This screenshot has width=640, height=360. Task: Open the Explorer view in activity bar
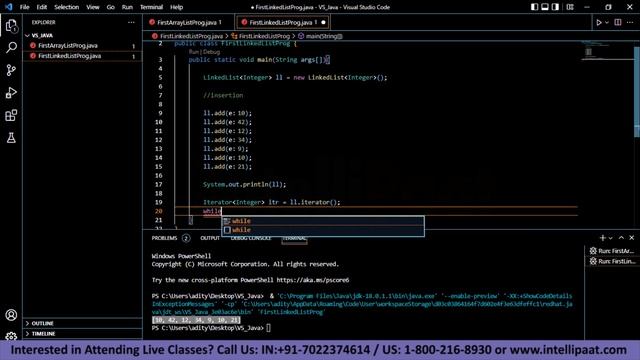tap(11, 26)
